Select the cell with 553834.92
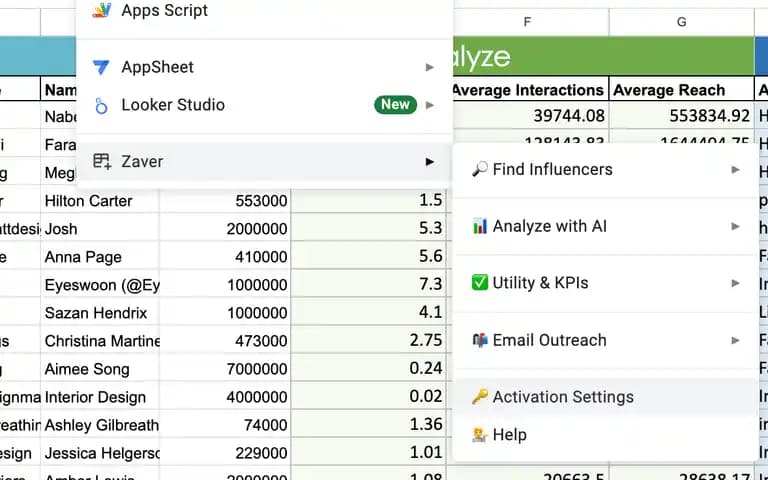 click(x=682, y=116)
